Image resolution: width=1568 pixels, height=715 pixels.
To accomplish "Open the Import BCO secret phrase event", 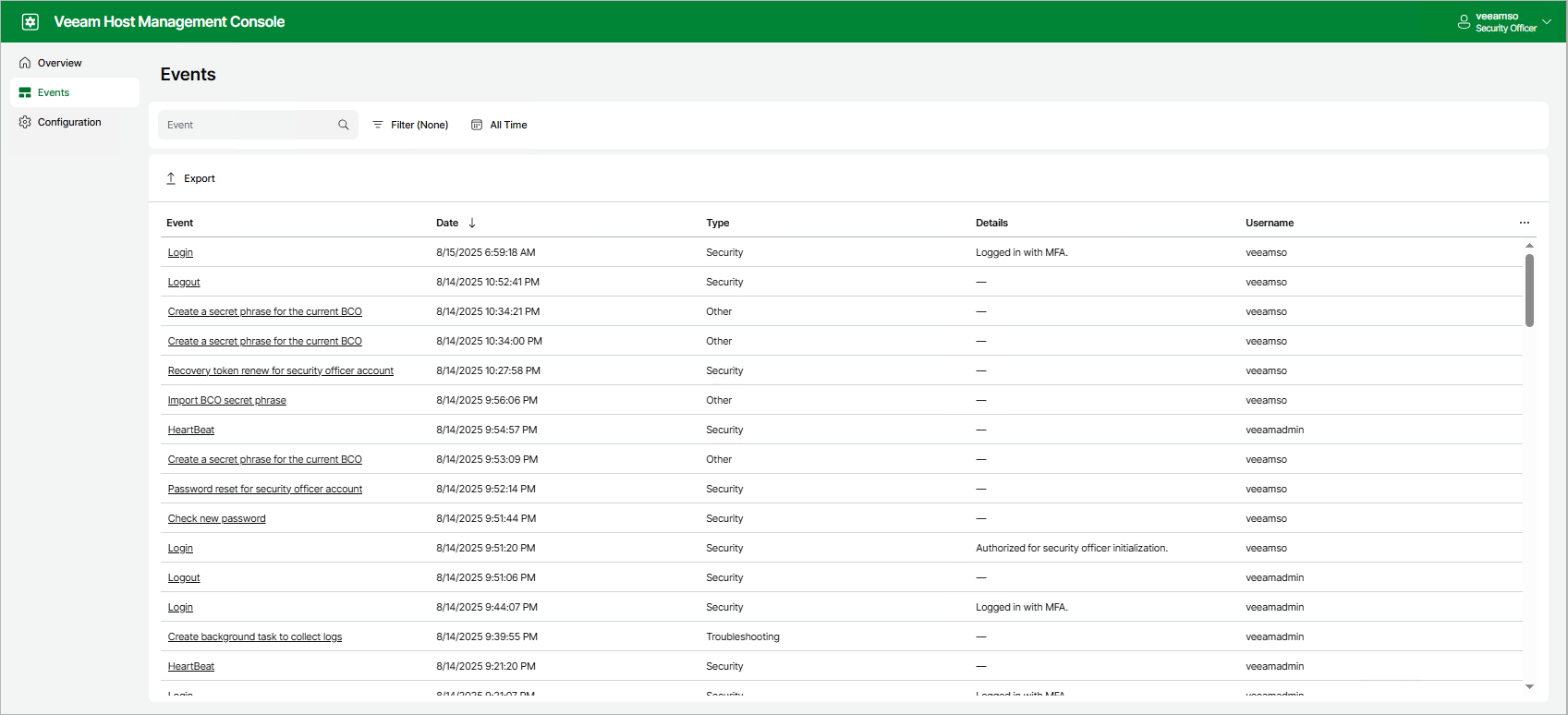I will pyautogui.click(x=227, y=400).
